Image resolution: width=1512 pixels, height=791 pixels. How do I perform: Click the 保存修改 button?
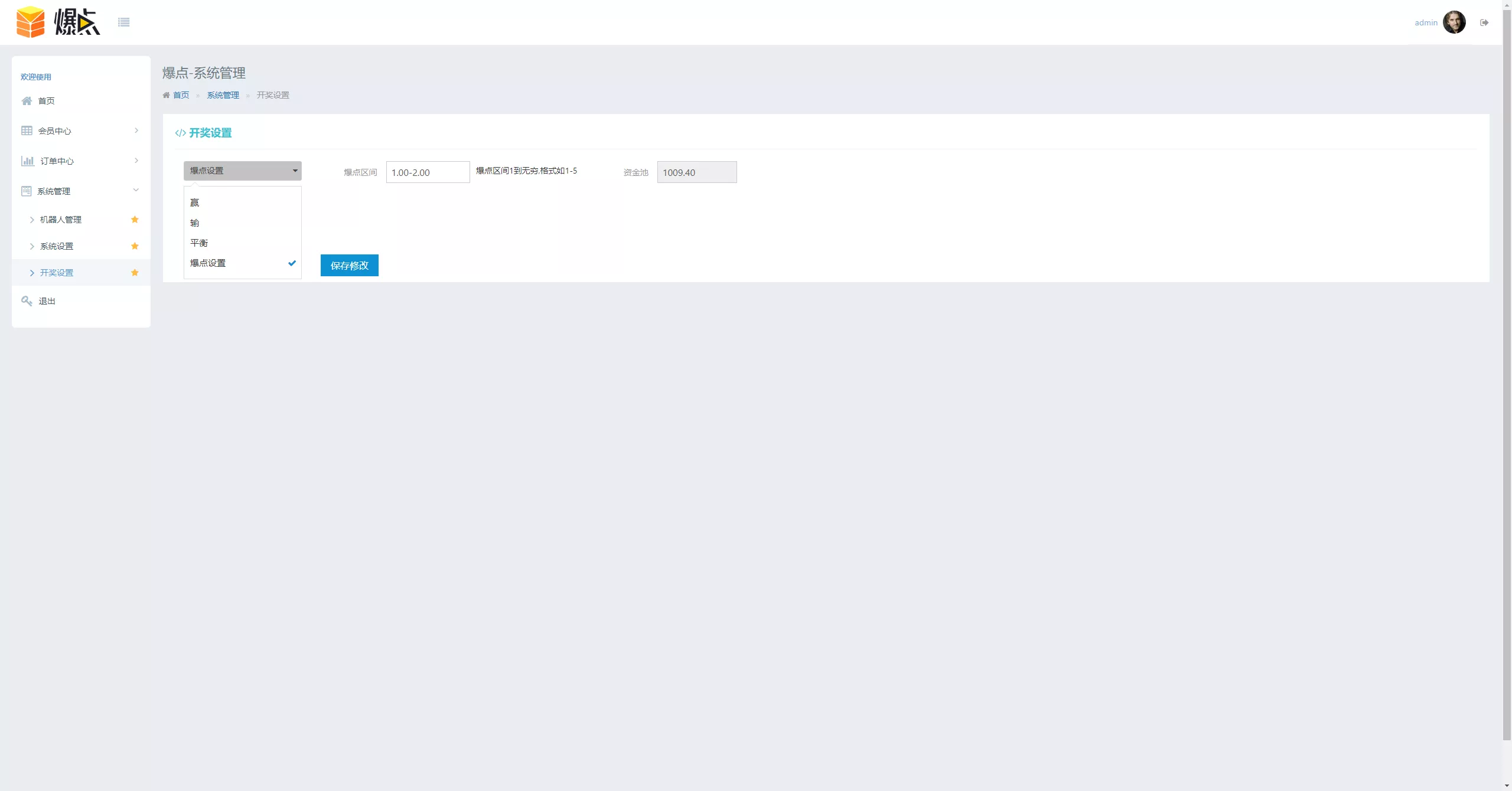click(x=349, y=266)
